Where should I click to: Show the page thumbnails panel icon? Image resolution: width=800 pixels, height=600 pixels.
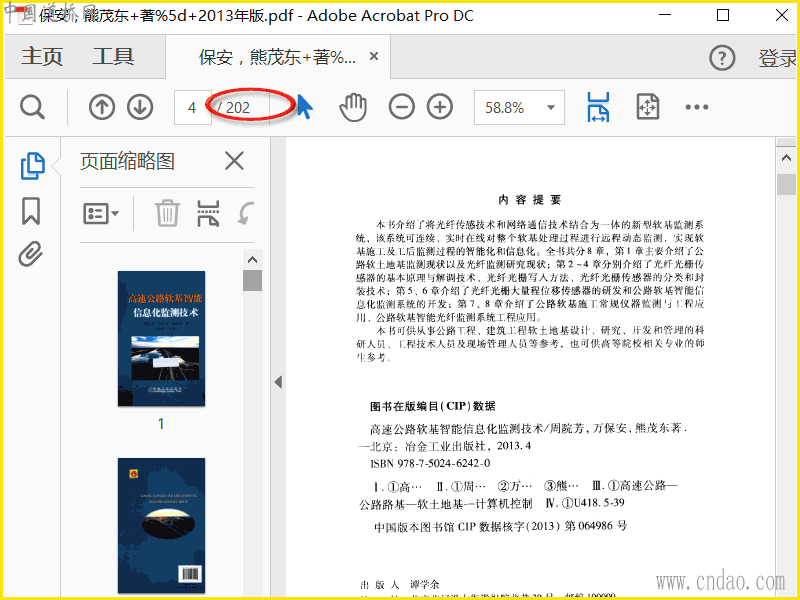[32, 166]
